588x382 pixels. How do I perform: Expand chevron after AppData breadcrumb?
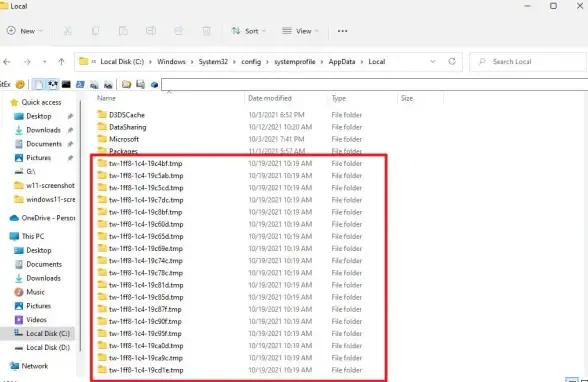pyautogui.click(x=362, y=62)
